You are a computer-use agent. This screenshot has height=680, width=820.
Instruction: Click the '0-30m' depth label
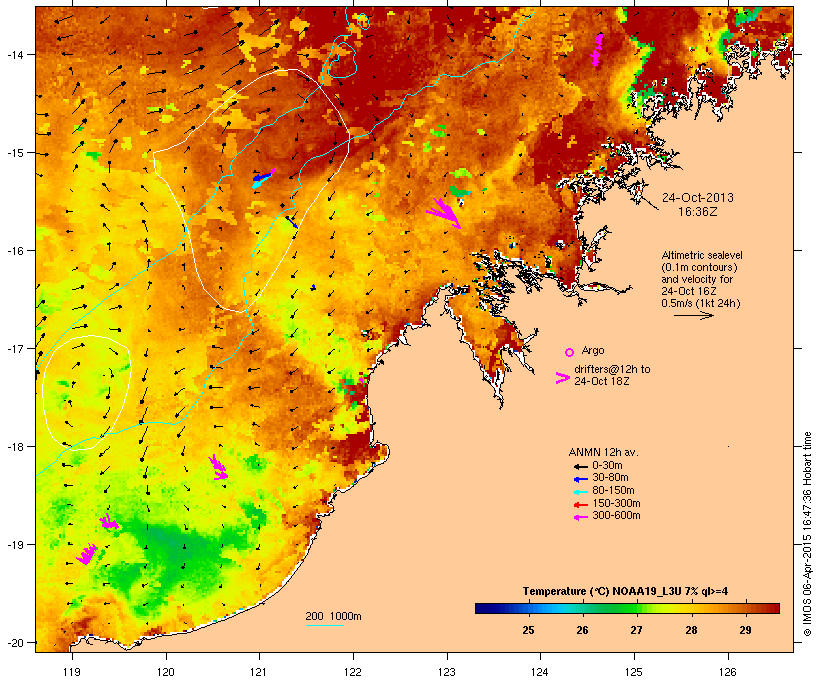tap(607, 466)
